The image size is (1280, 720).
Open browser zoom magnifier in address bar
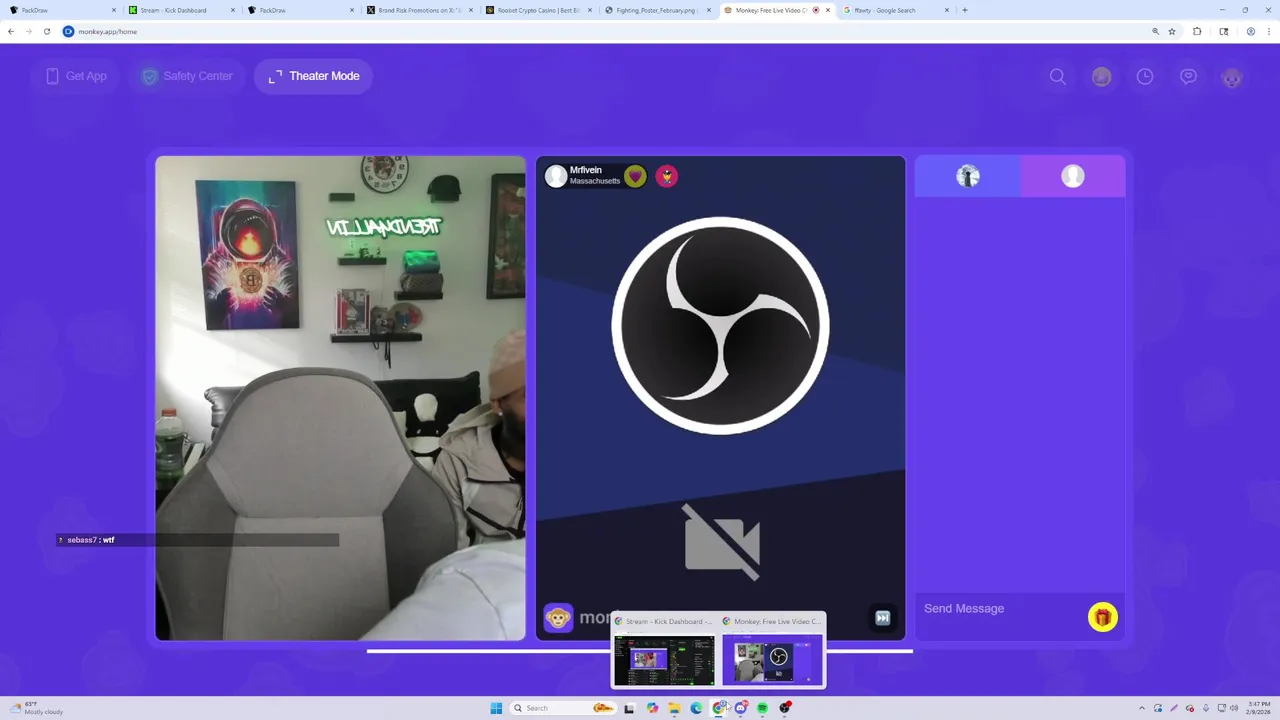pos(1156,31)
